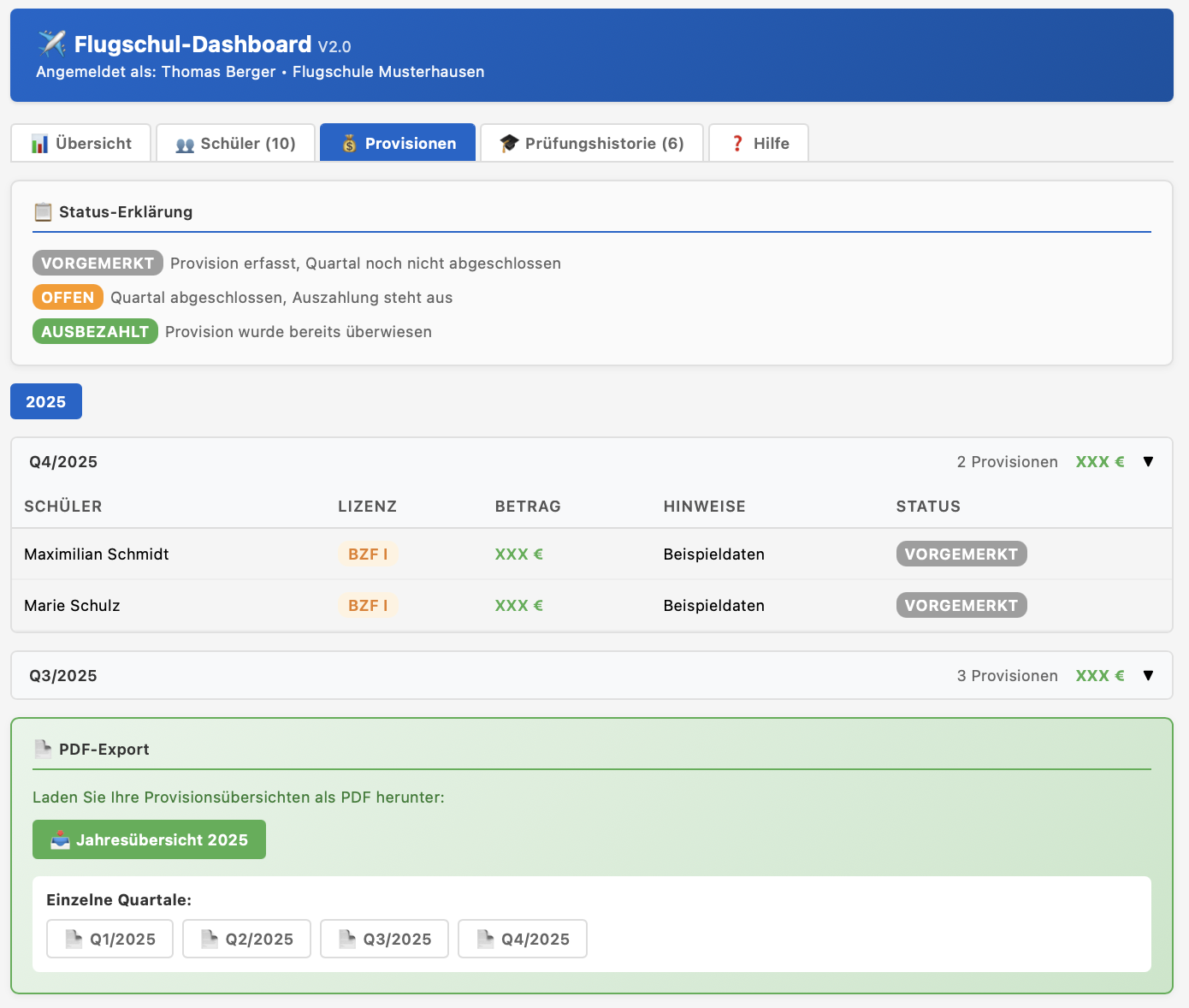
Task: Expand the Q3/2025 section arrow
Action: pyautogui.click(x=1148, y=676)
